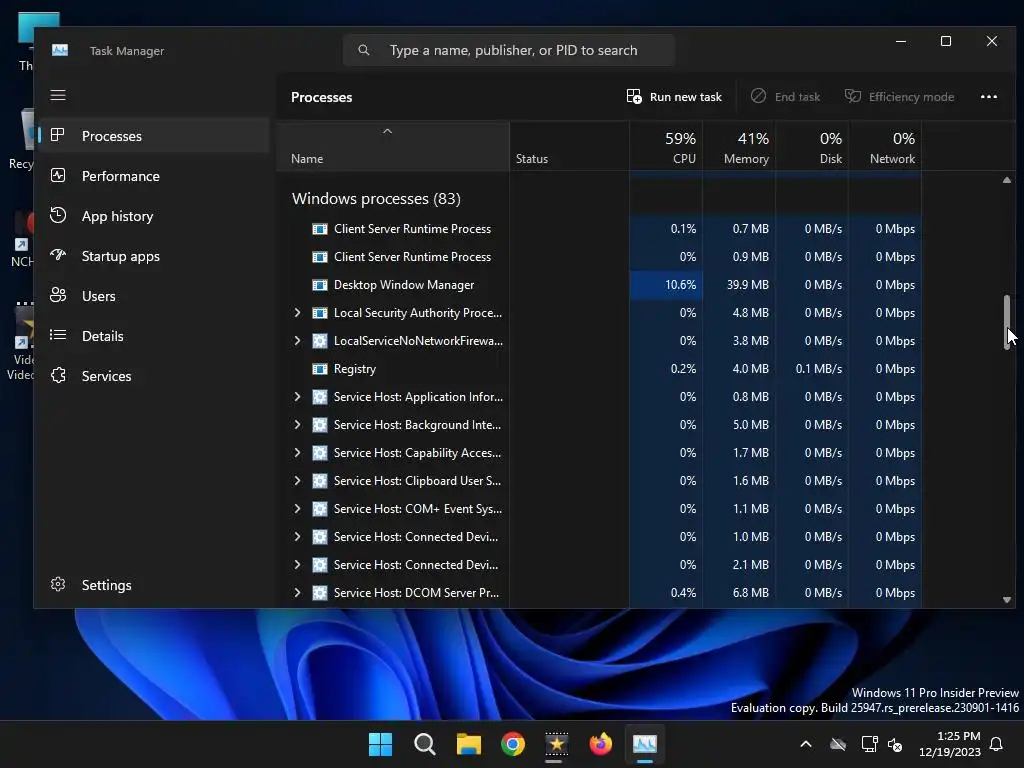This screenshot has width=1024, height=768.
Task: Click the search magnifier icon in Task Manager
Action: tap(364, 50)
